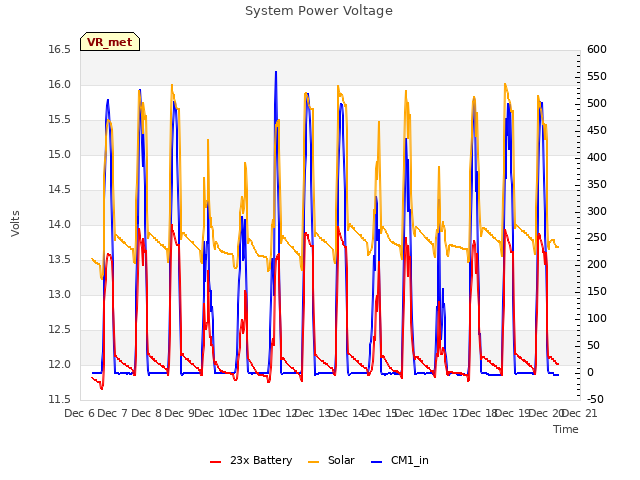Click the Dec 7 date tick label
Viewport: 640px width, 480px height.
tap(113, 413)
